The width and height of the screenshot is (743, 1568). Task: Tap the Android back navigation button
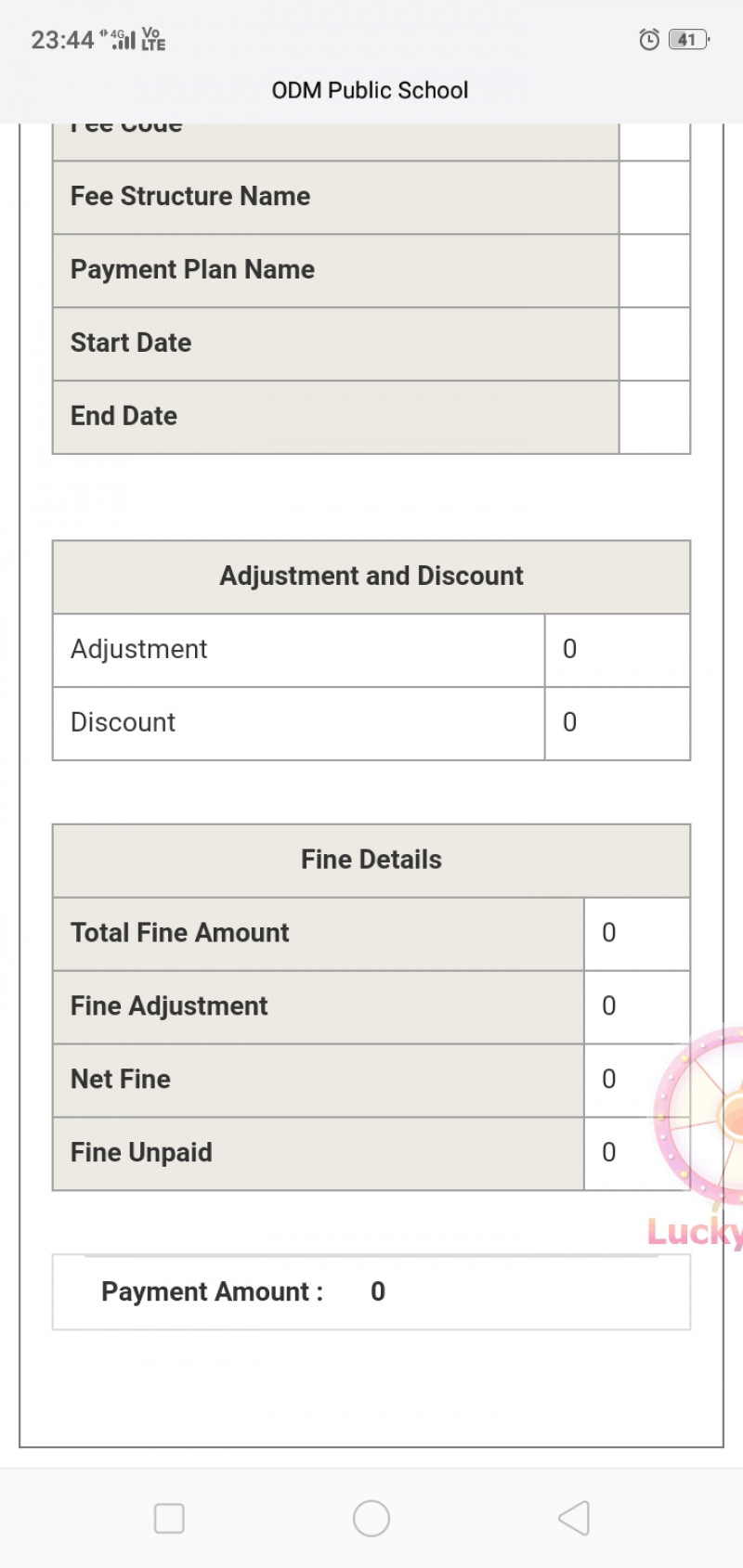[574, 1519]
